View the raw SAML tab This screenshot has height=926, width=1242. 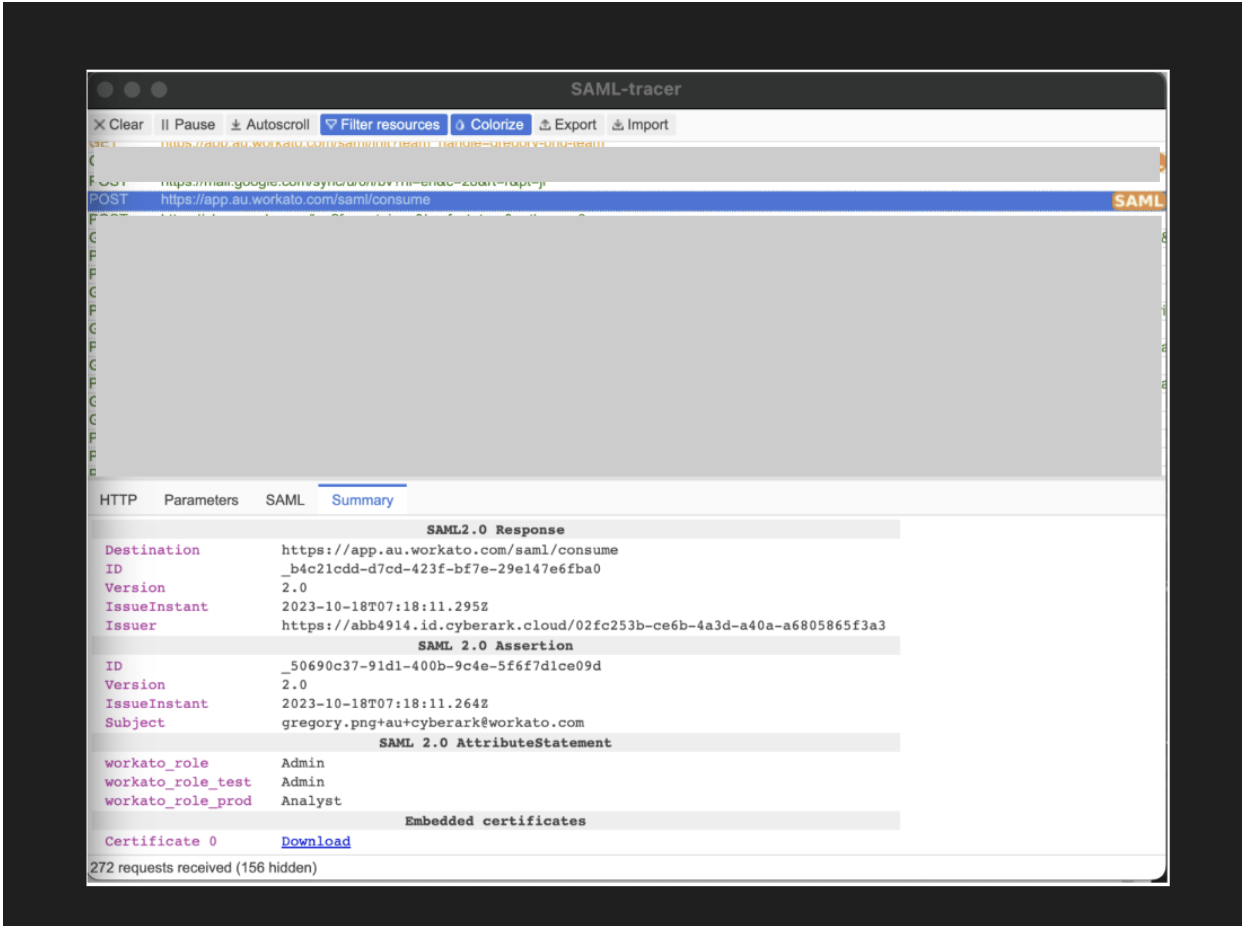point(284,499)
